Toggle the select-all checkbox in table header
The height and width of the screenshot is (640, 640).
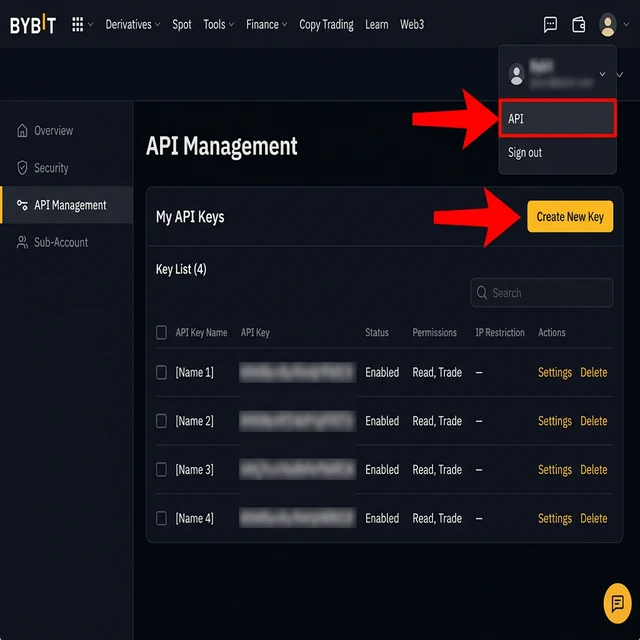point(161,332)
